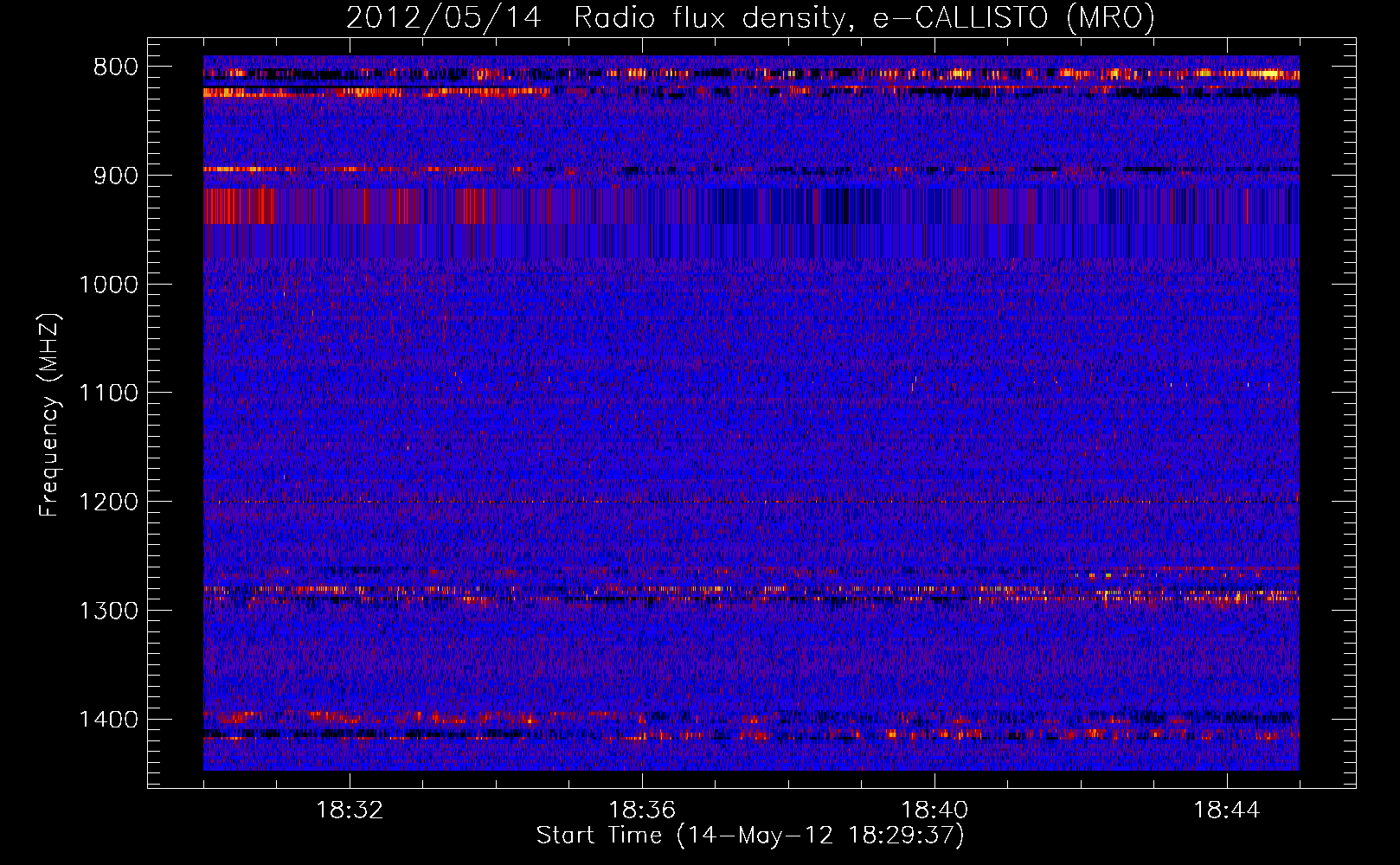Screen dimensions: 1400x865
Task: Click the 1200 frequency tick label
Action: pyautogui.click(x=108, y=502)
